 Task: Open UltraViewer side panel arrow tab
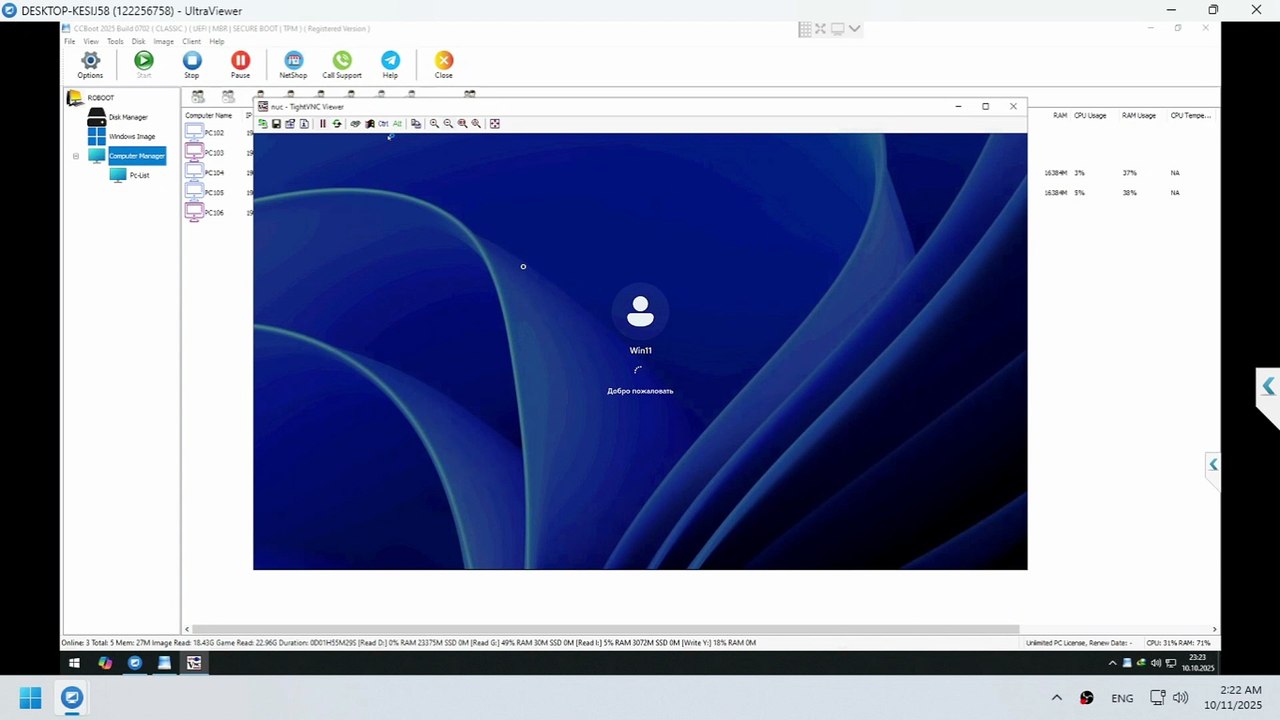click(1268, 386)
